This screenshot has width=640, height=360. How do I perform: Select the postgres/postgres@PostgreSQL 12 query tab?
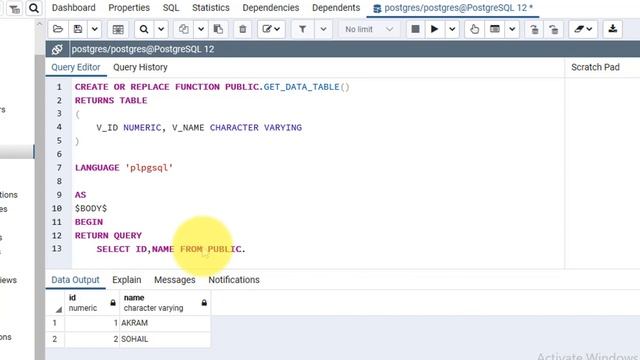pyautogui.click(x=453, y=8)
